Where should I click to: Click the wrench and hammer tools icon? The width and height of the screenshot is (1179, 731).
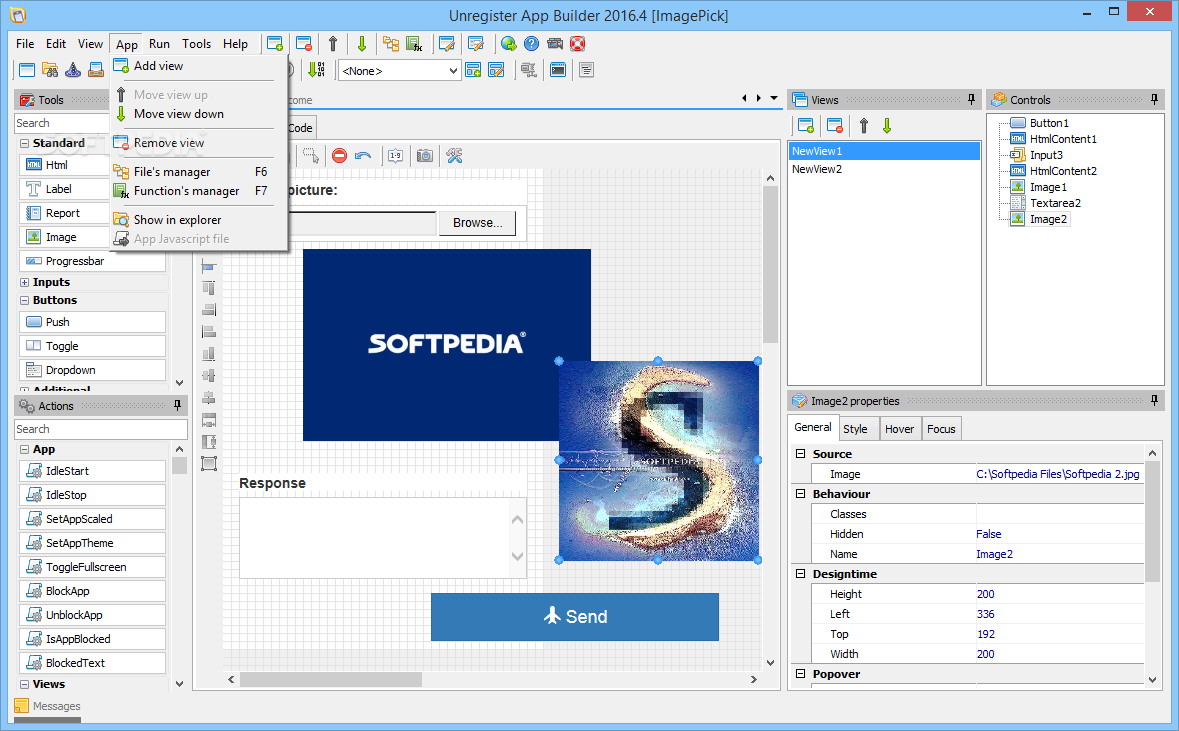(454, 156)
